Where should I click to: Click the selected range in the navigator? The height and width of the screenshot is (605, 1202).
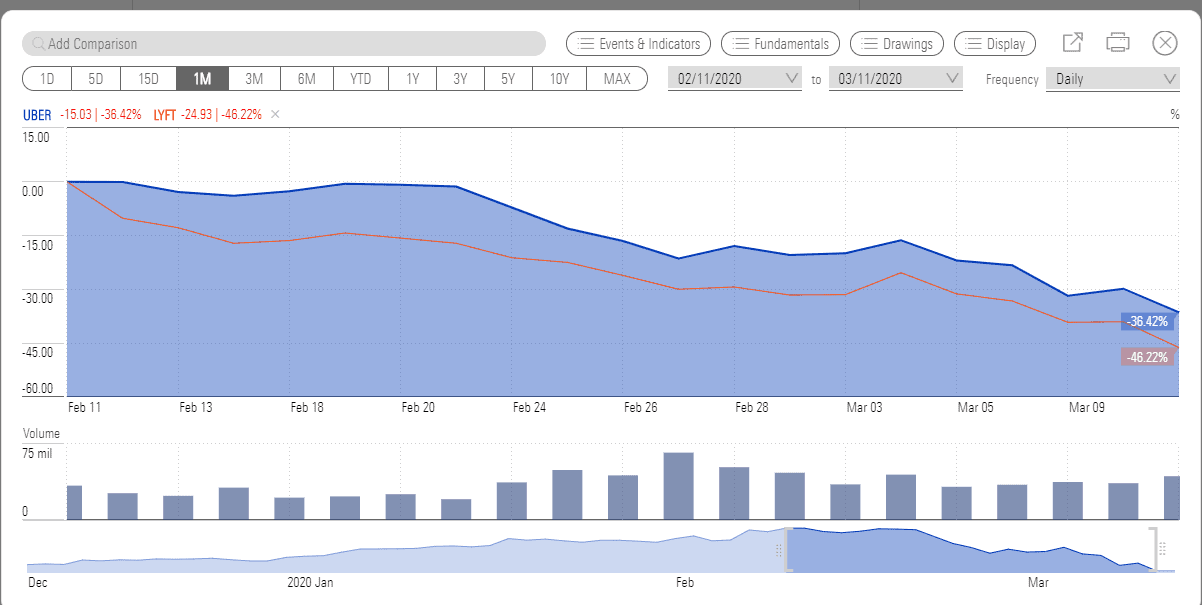click(x=972, y=549)
